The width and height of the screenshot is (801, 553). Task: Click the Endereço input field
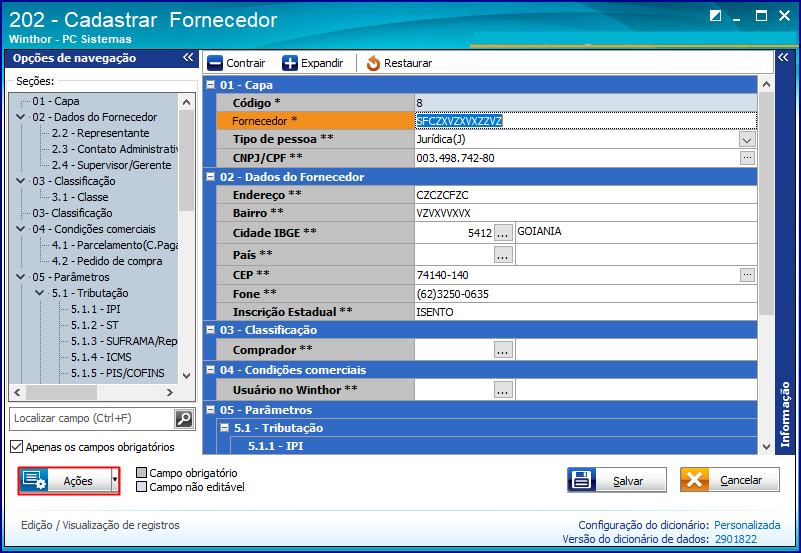tap(585, 195)
